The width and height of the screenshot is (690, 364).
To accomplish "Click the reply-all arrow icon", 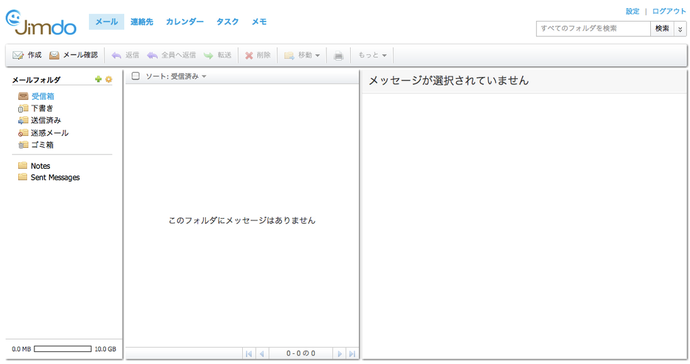I will point(152,55).
